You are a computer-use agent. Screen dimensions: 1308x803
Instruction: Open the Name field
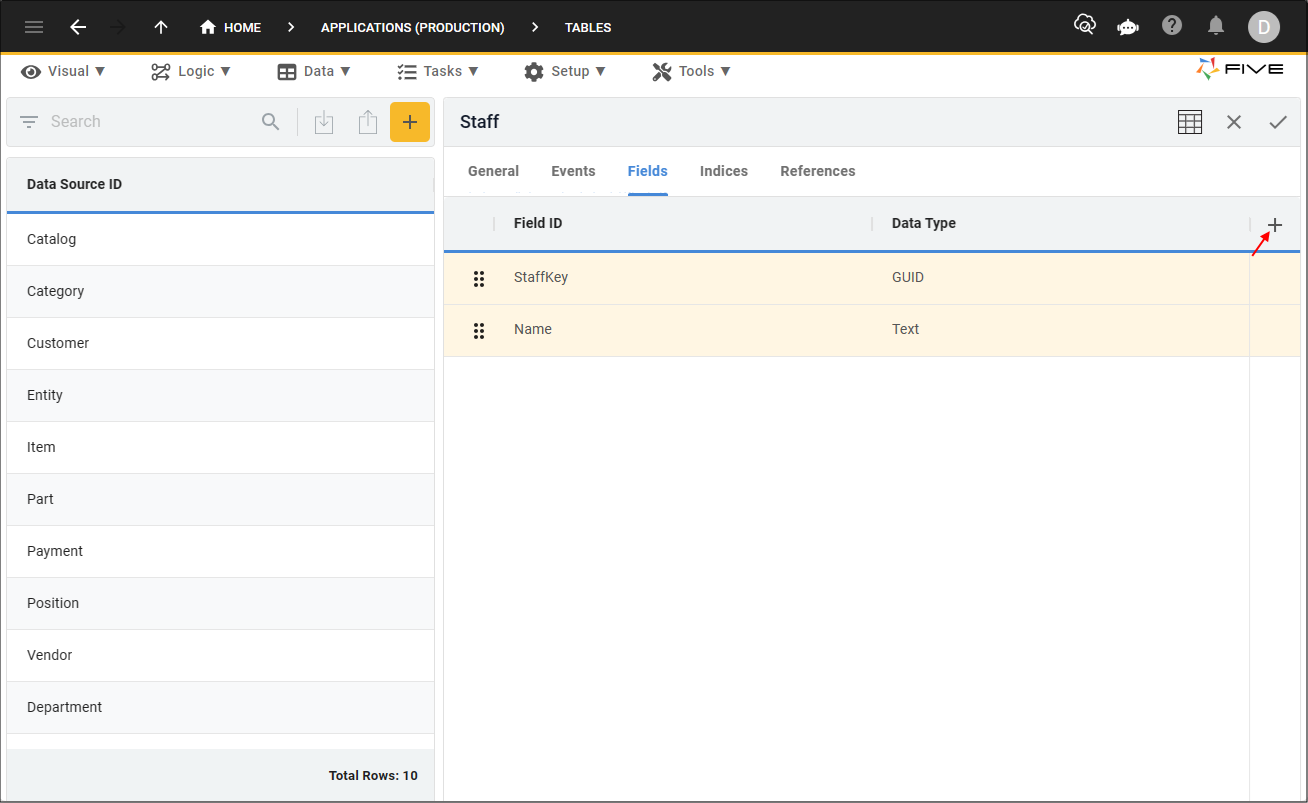(533, 329)
